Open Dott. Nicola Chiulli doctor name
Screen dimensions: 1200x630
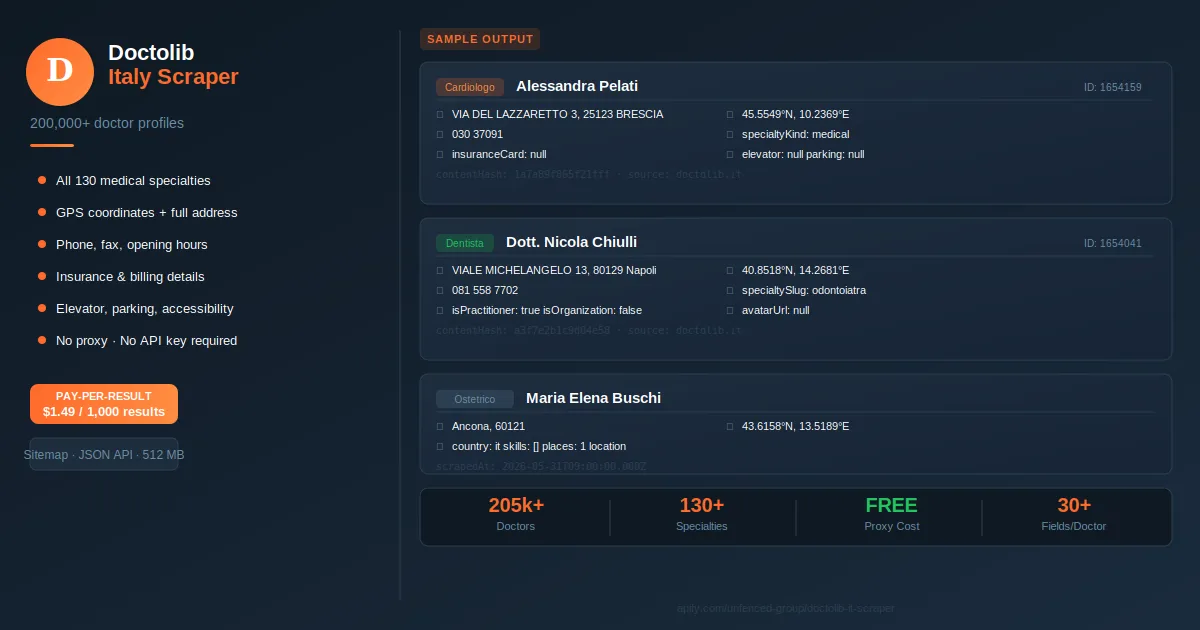(571, 242)
